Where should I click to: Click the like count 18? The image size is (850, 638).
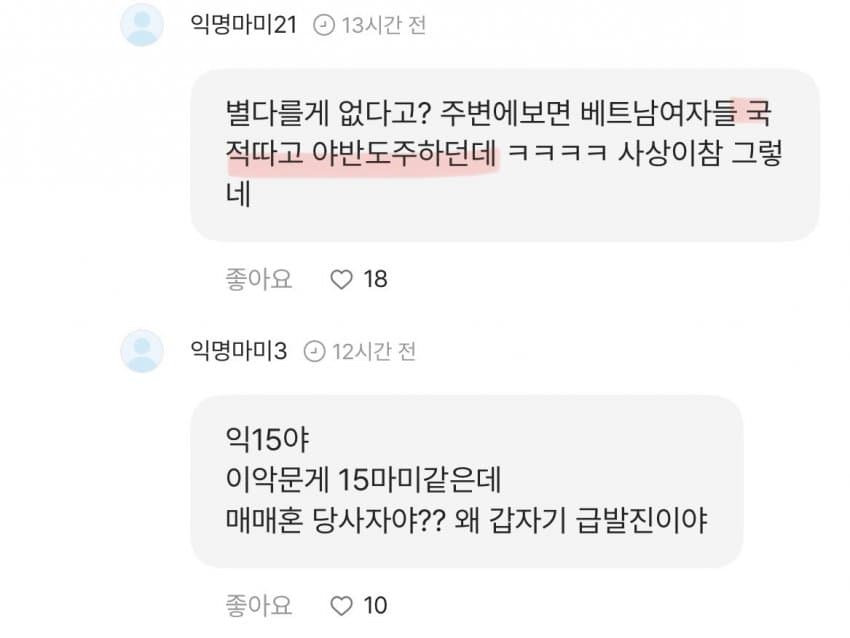click(x=375, y=280)
